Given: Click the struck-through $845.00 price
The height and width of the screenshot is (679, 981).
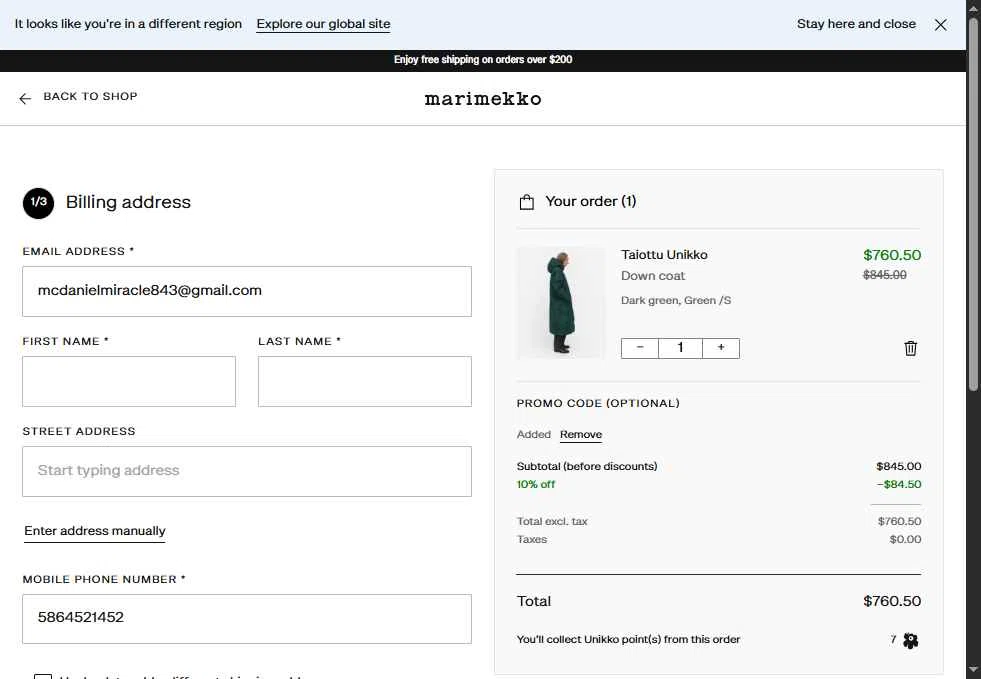Looking at the screenshot, I should [x=885, y=275].
